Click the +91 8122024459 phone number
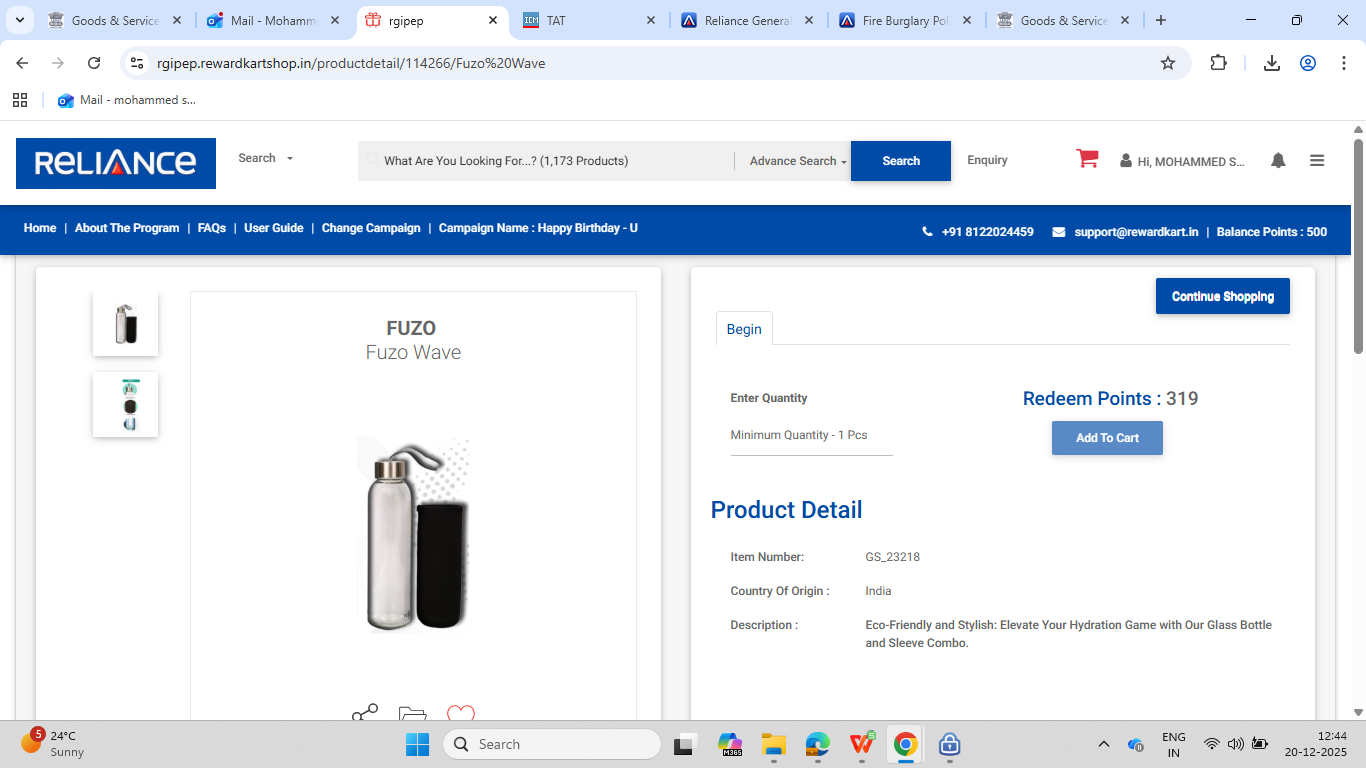 (x=987, y=232)
